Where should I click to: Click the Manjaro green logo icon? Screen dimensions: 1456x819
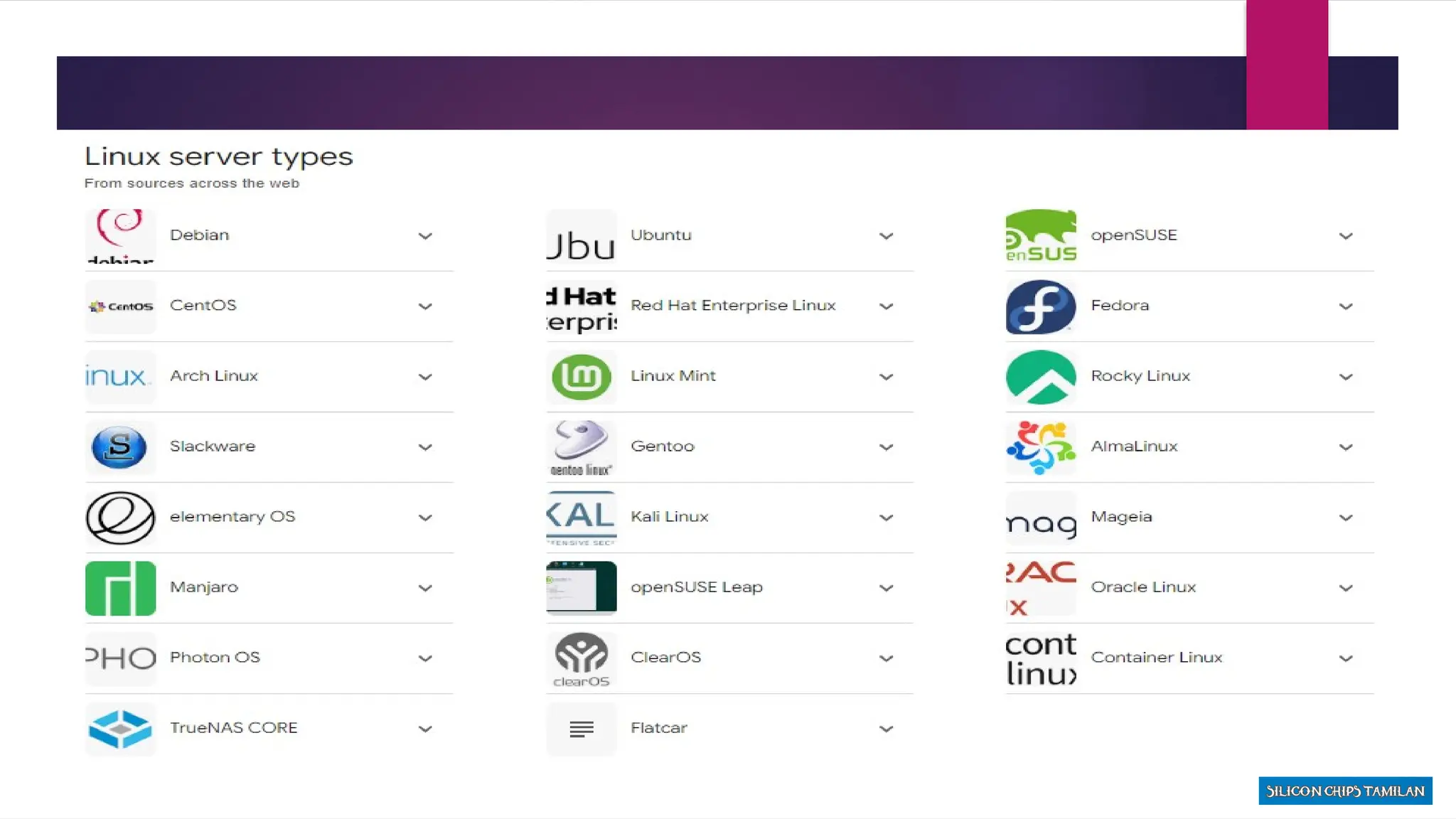point(120,588)
